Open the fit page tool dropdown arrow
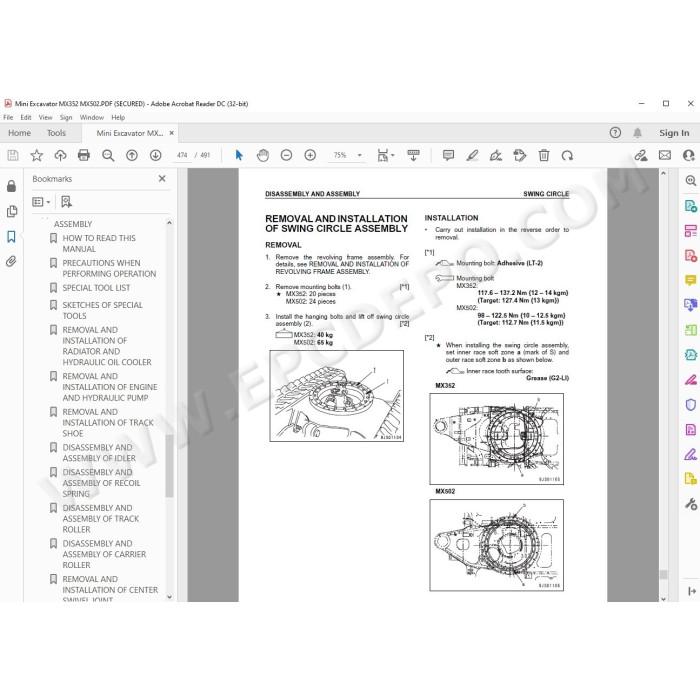This screenshot has width=700, height=700. tap(393, 155)
